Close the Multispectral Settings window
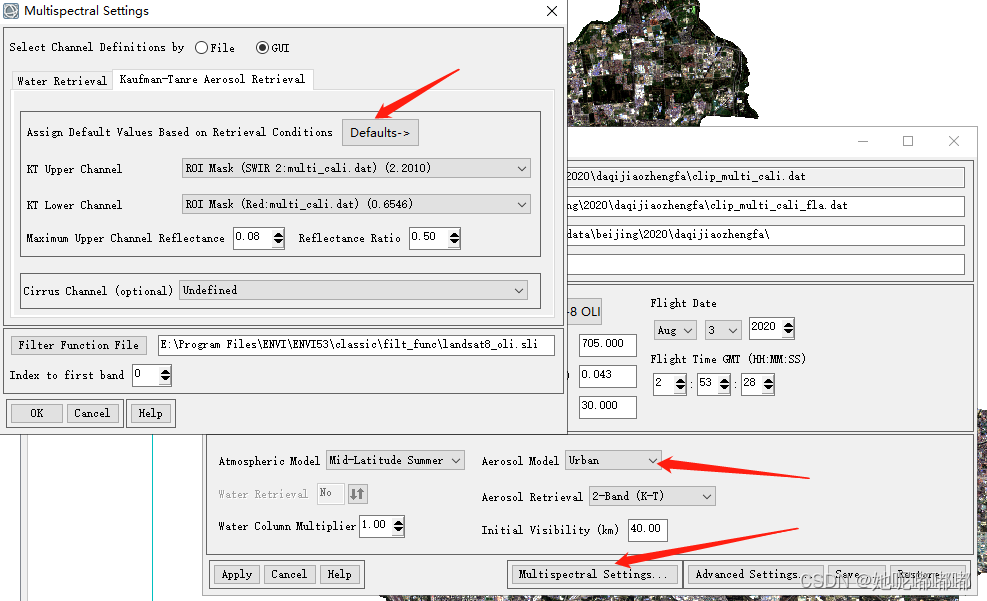This screenshot has width=987, height=601. tap(551, 11)
